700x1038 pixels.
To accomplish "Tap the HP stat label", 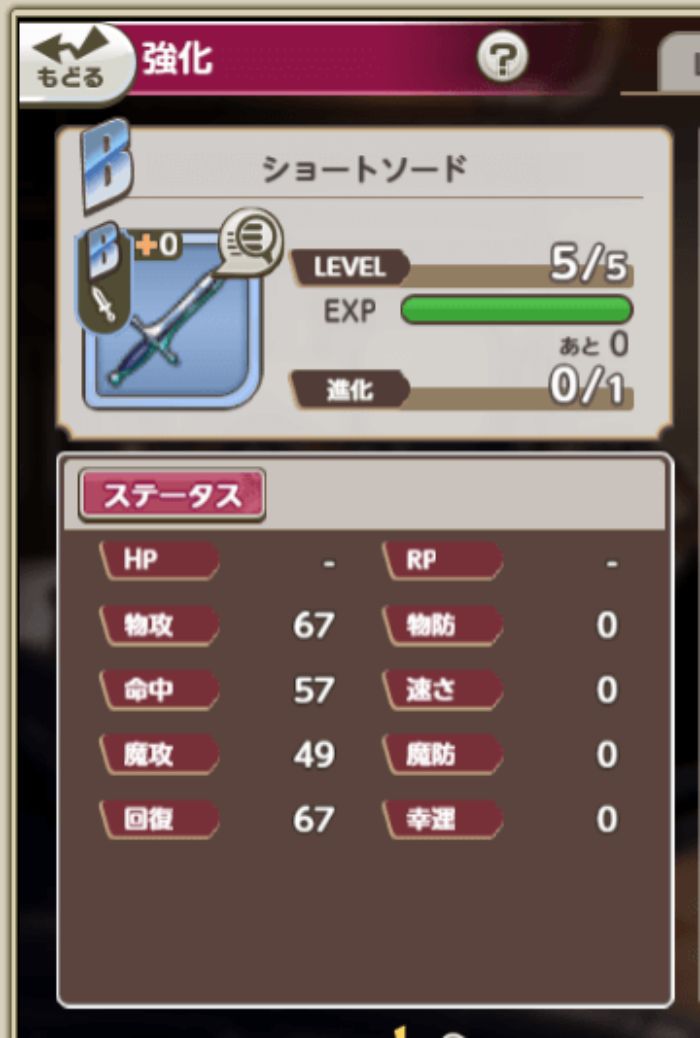I will click(x=159, y=560).
